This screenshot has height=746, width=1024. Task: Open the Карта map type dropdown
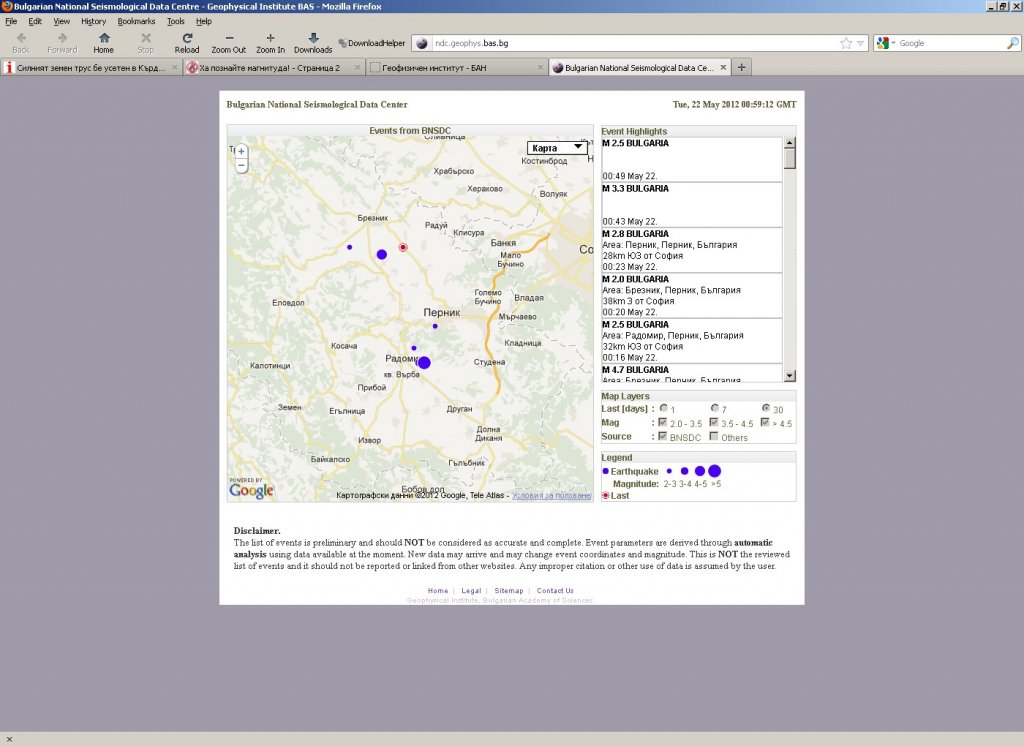(x=557, y=148)
